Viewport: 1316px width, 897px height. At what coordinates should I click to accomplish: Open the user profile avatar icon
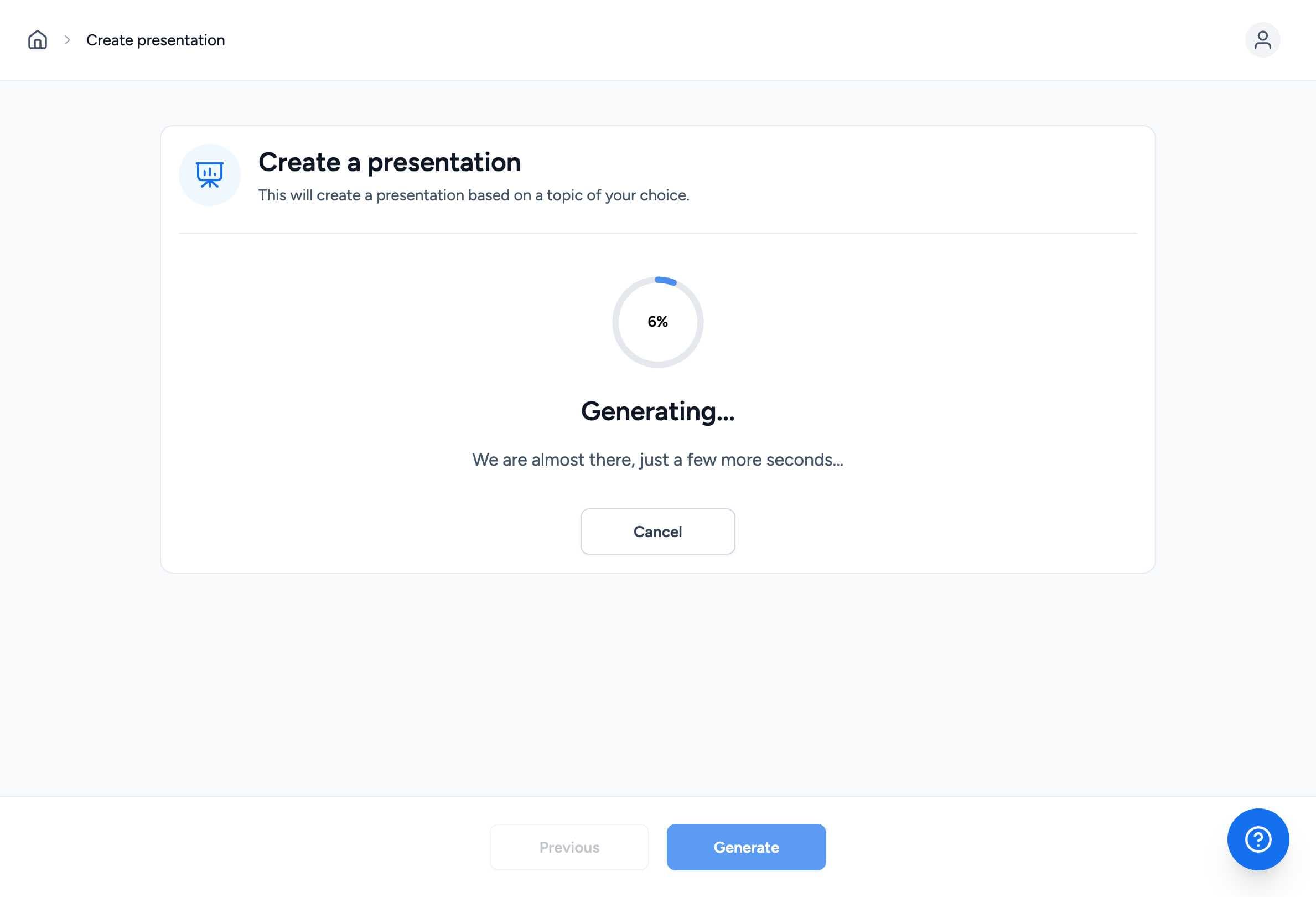click(1262, 40)
